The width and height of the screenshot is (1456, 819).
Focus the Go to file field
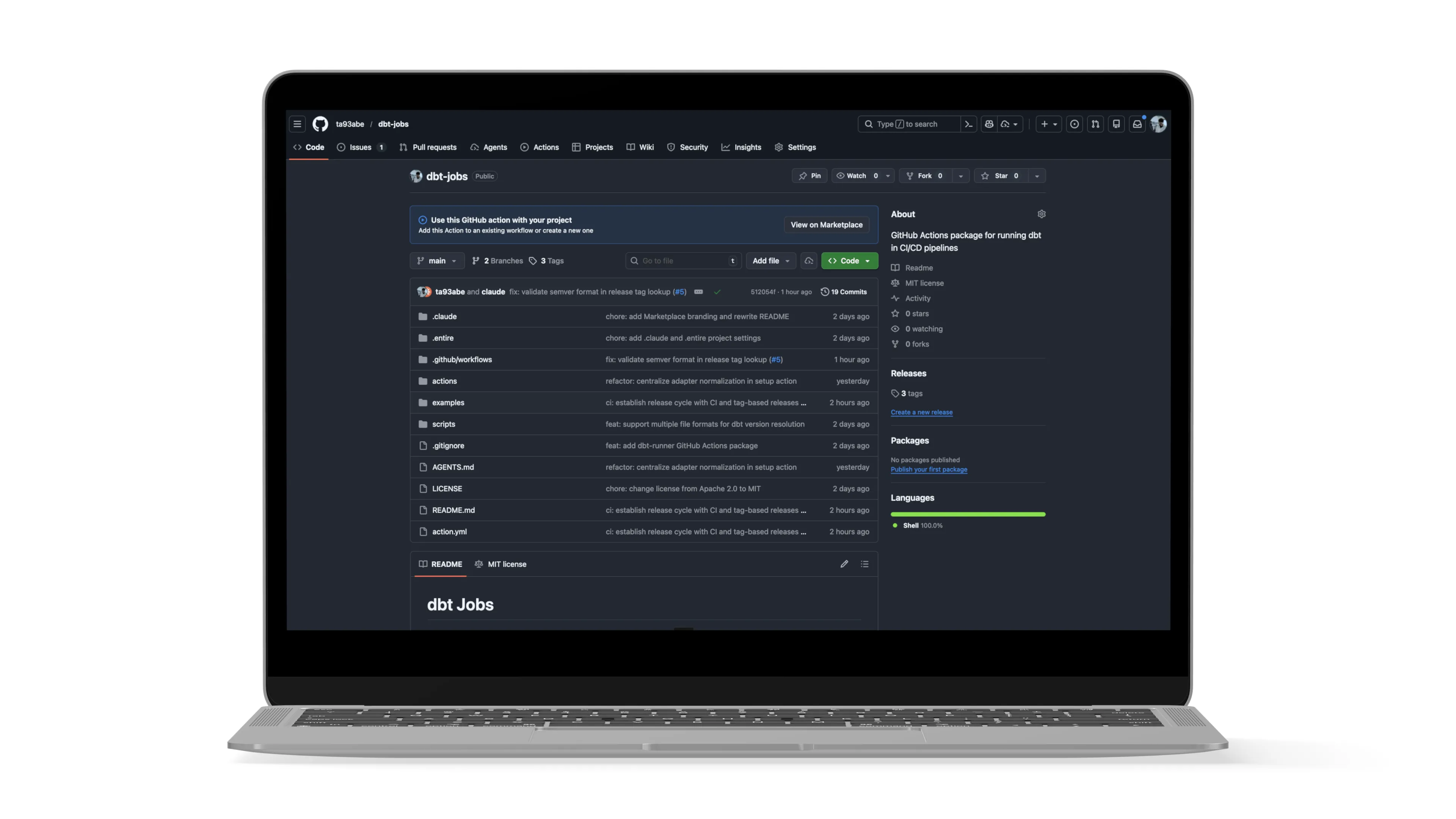point(683,260)
